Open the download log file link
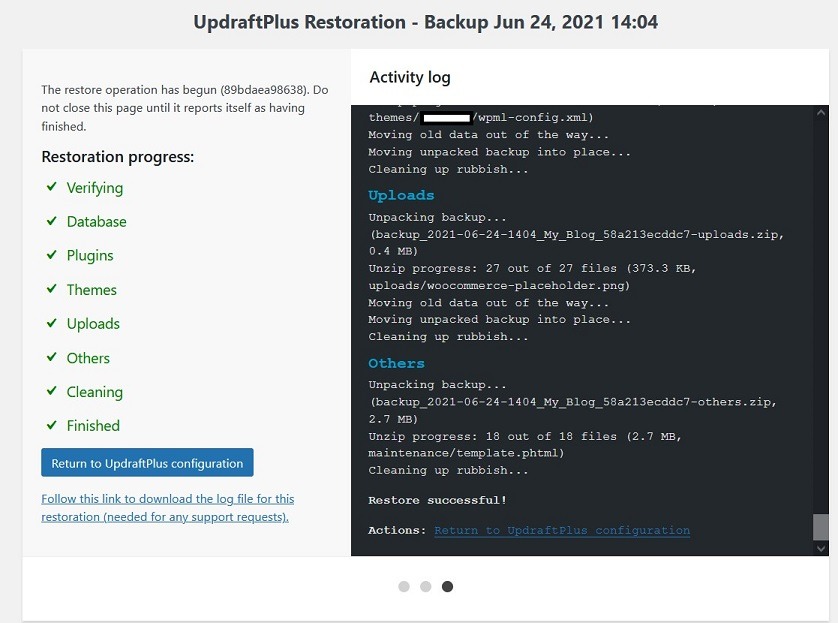The width and height of the screenshot is (838, 623). click(167, 508)
